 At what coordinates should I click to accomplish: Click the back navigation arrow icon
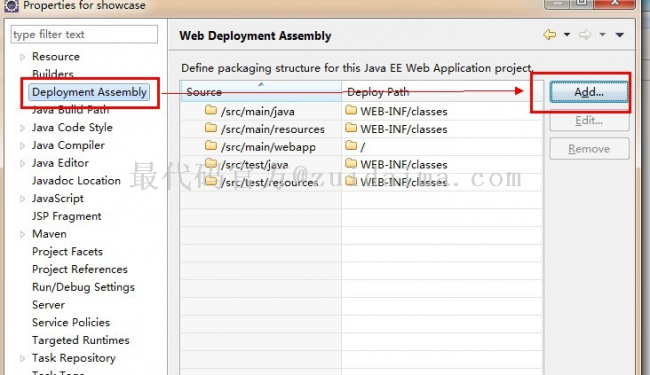pos(550,35)
